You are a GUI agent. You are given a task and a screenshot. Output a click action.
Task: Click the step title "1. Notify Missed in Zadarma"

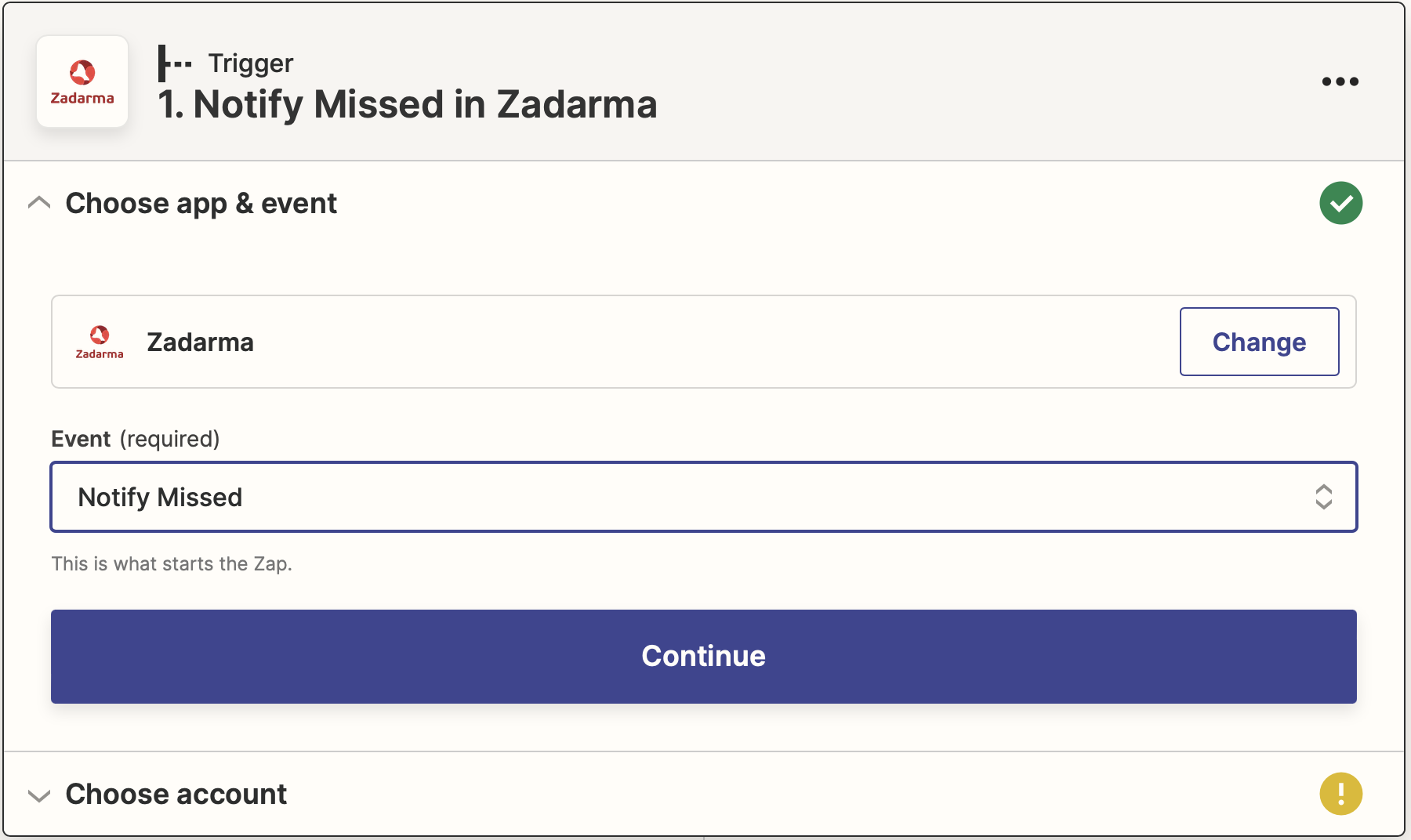click(408, 104)
